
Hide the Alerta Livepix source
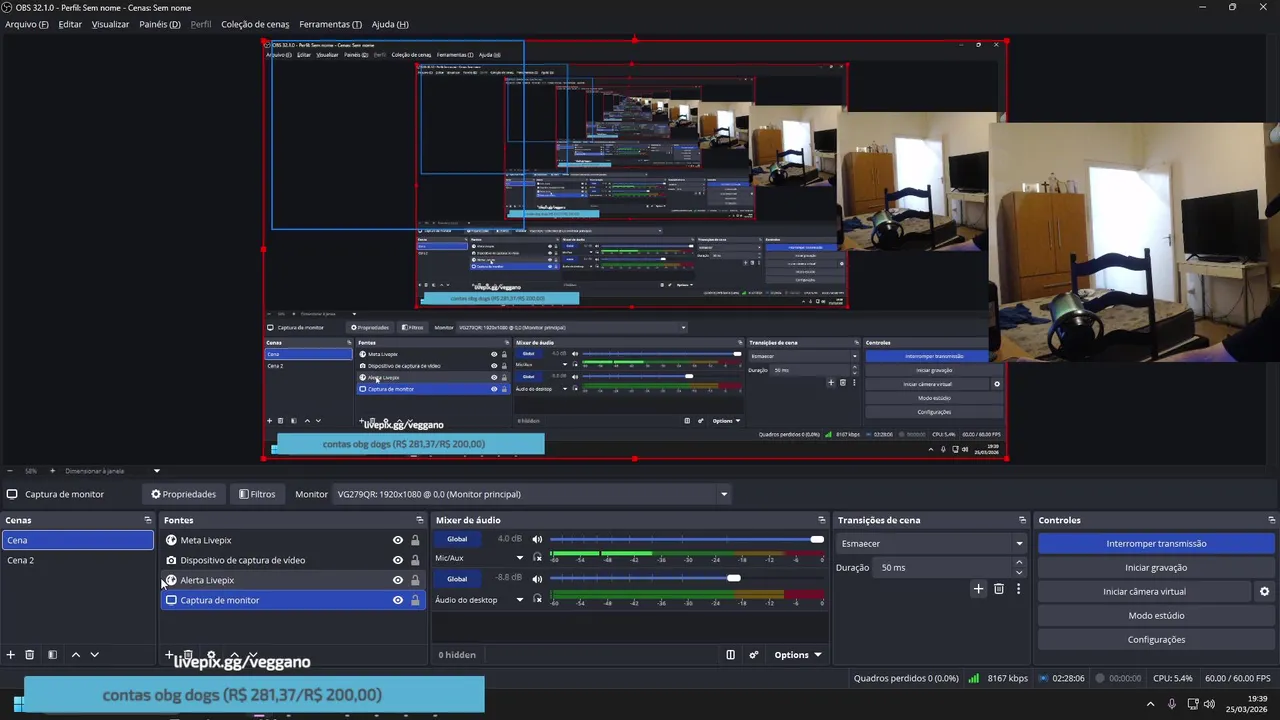398,580
